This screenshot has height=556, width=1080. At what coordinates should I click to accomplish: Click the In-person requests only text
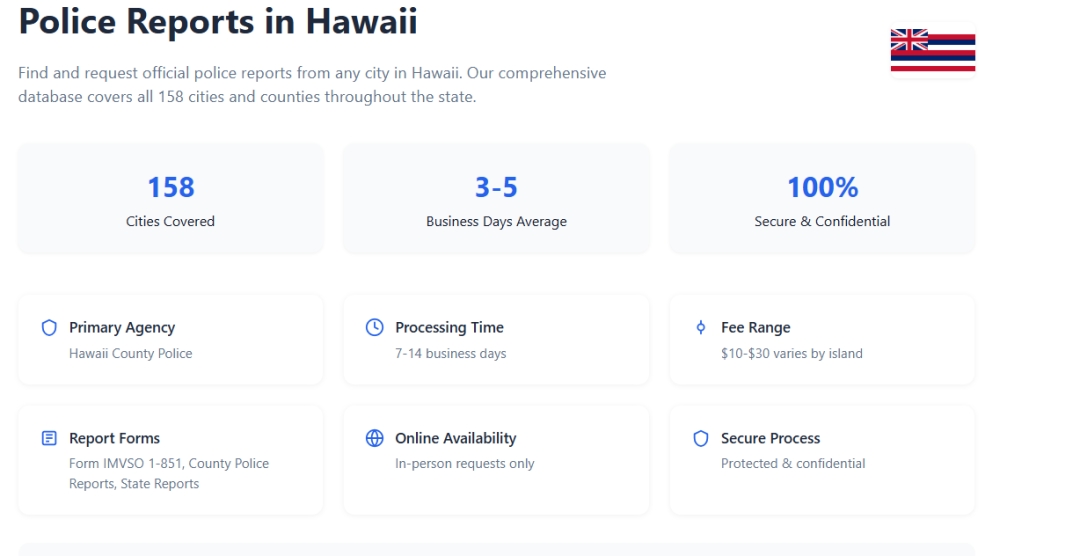point(464,463)
